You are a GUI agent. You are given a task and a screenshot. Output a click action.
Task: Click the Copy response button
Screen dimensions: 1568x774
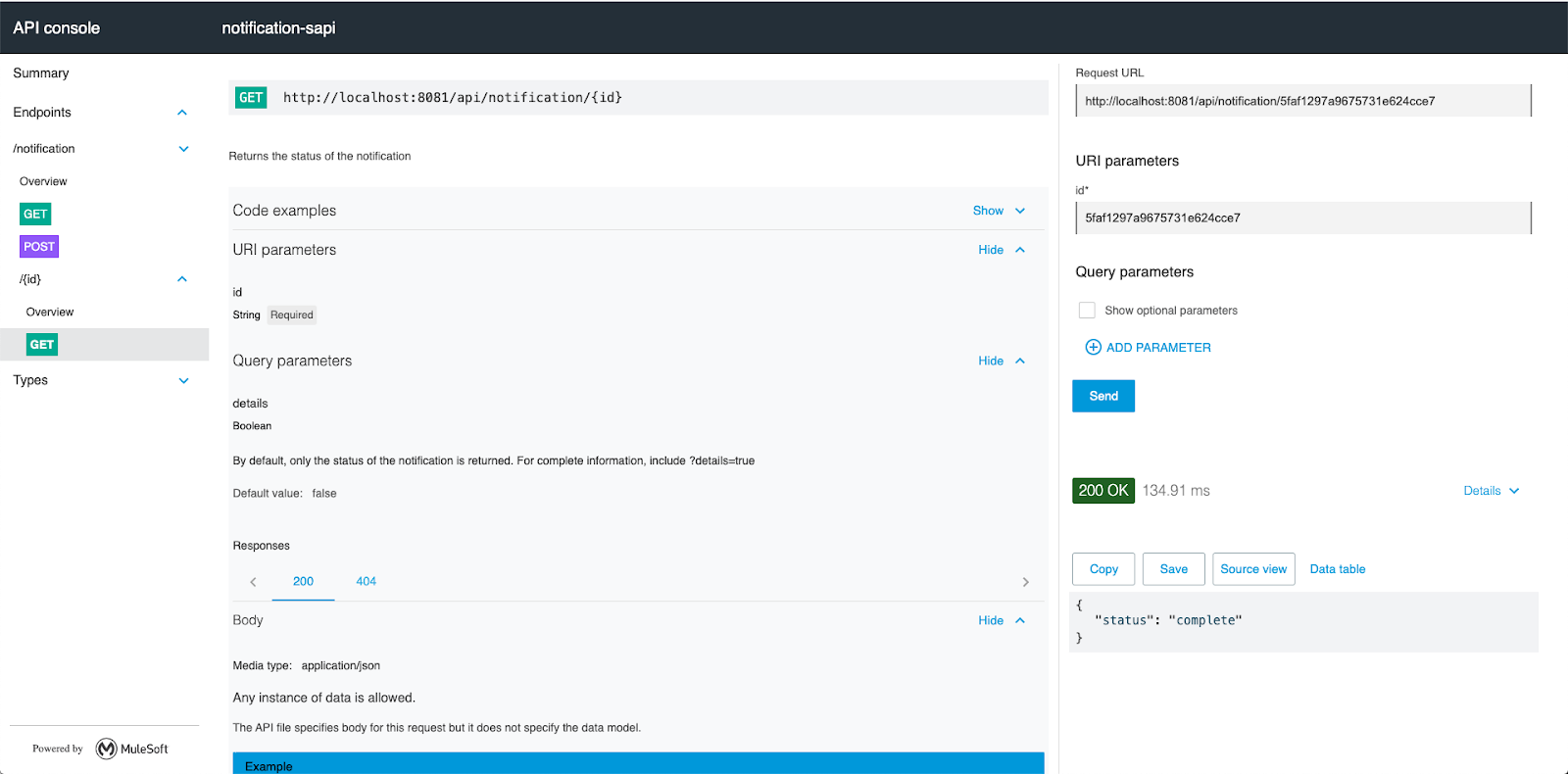1103,569
